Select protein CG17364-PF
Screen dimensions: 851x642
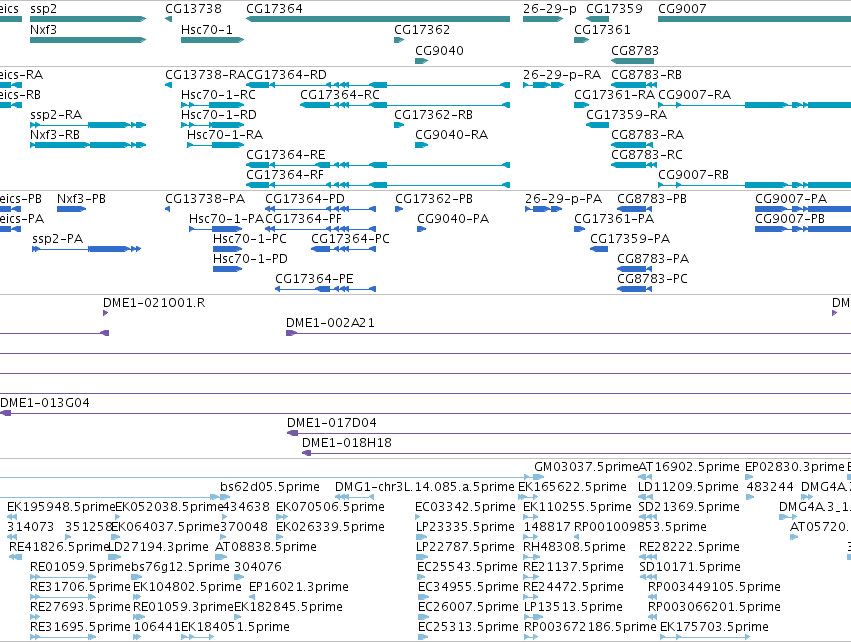[320, 229]
